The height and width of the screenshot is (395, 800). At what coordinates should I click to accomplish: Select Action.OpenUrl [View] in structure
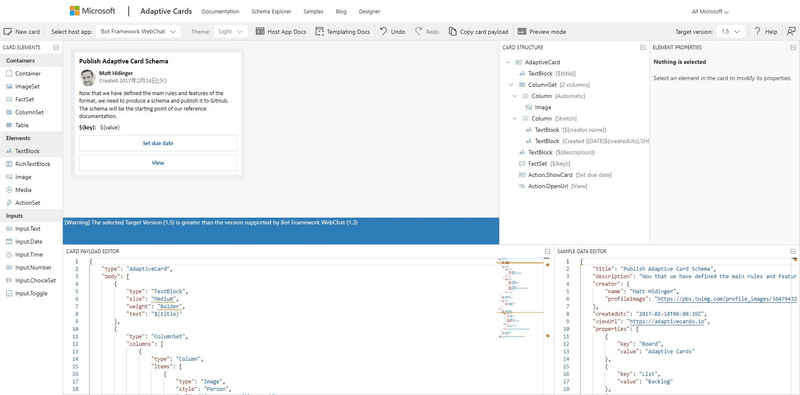click(553, 186)
